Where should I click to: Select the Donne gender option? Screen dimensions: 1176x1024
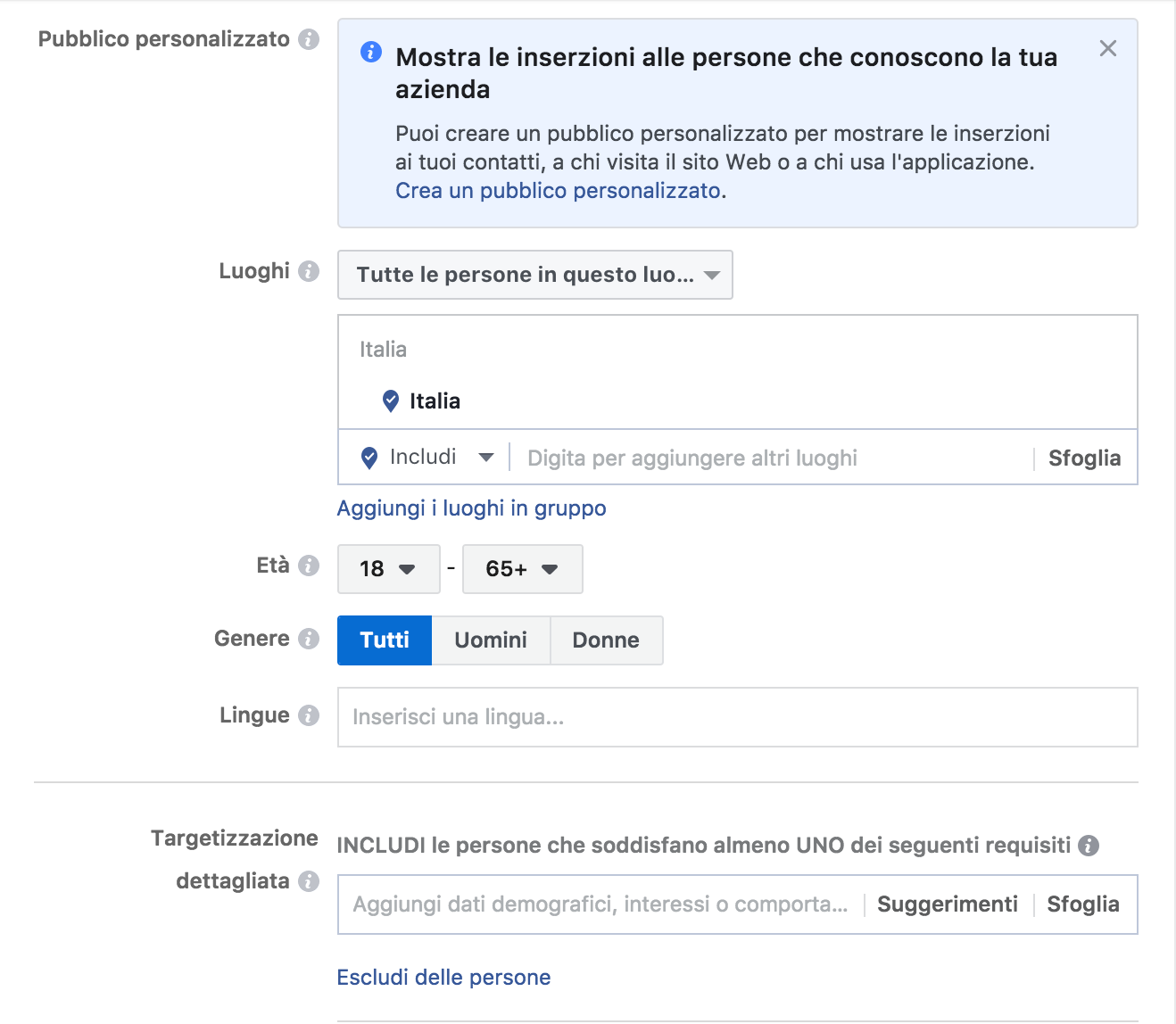pos(606,640)
